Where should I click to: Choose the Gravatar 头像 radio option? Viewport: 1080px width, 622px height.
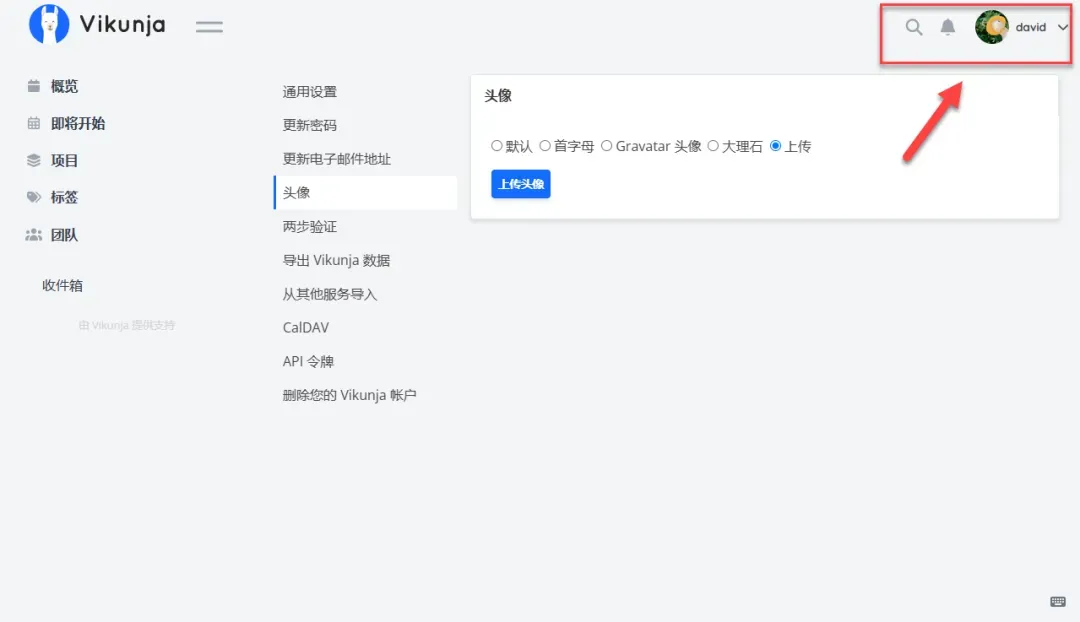pos(607,146)
